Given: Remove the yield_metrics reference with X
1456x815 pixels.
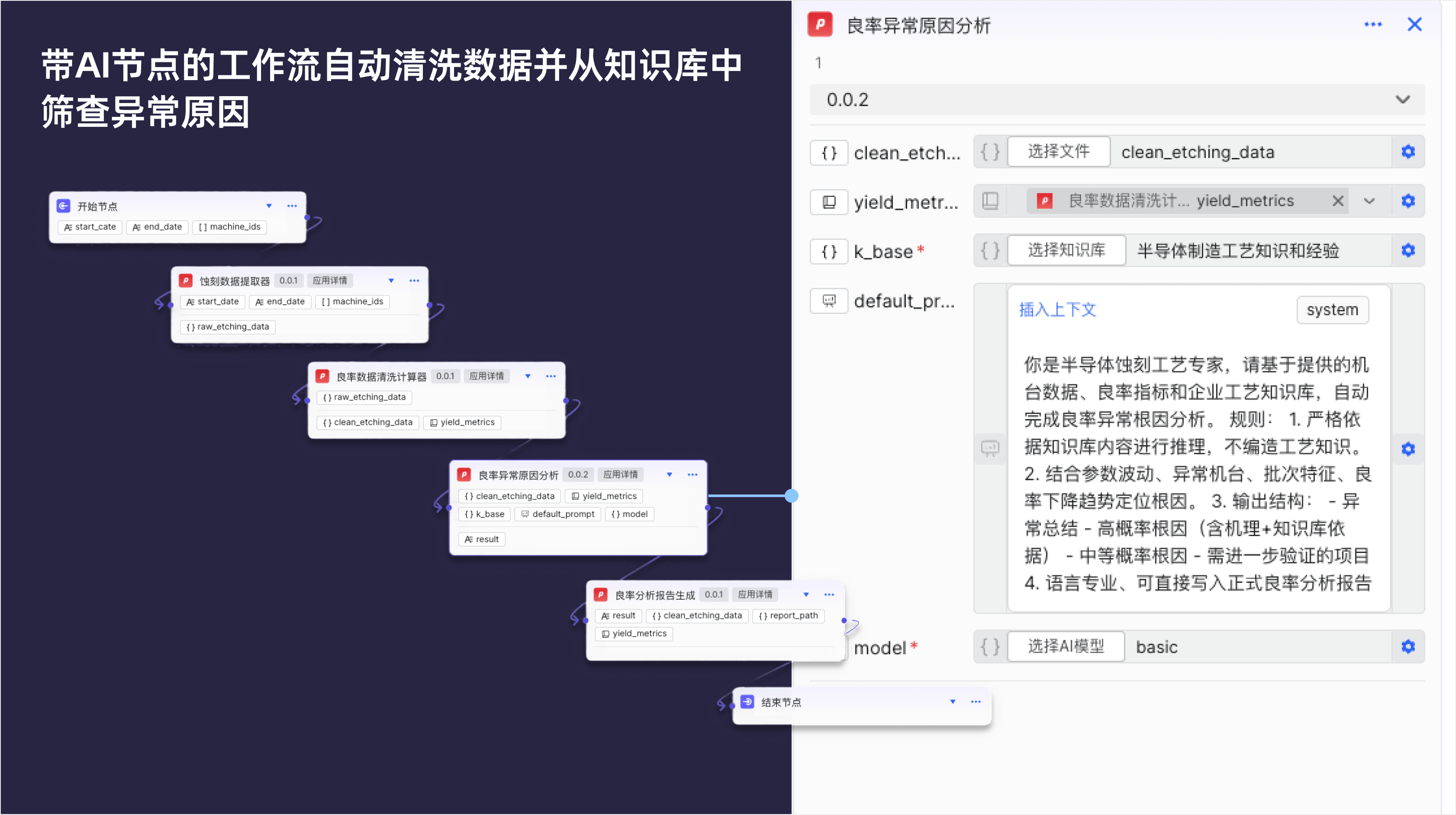Looking at the screenshot, I should pos(1337,201).
